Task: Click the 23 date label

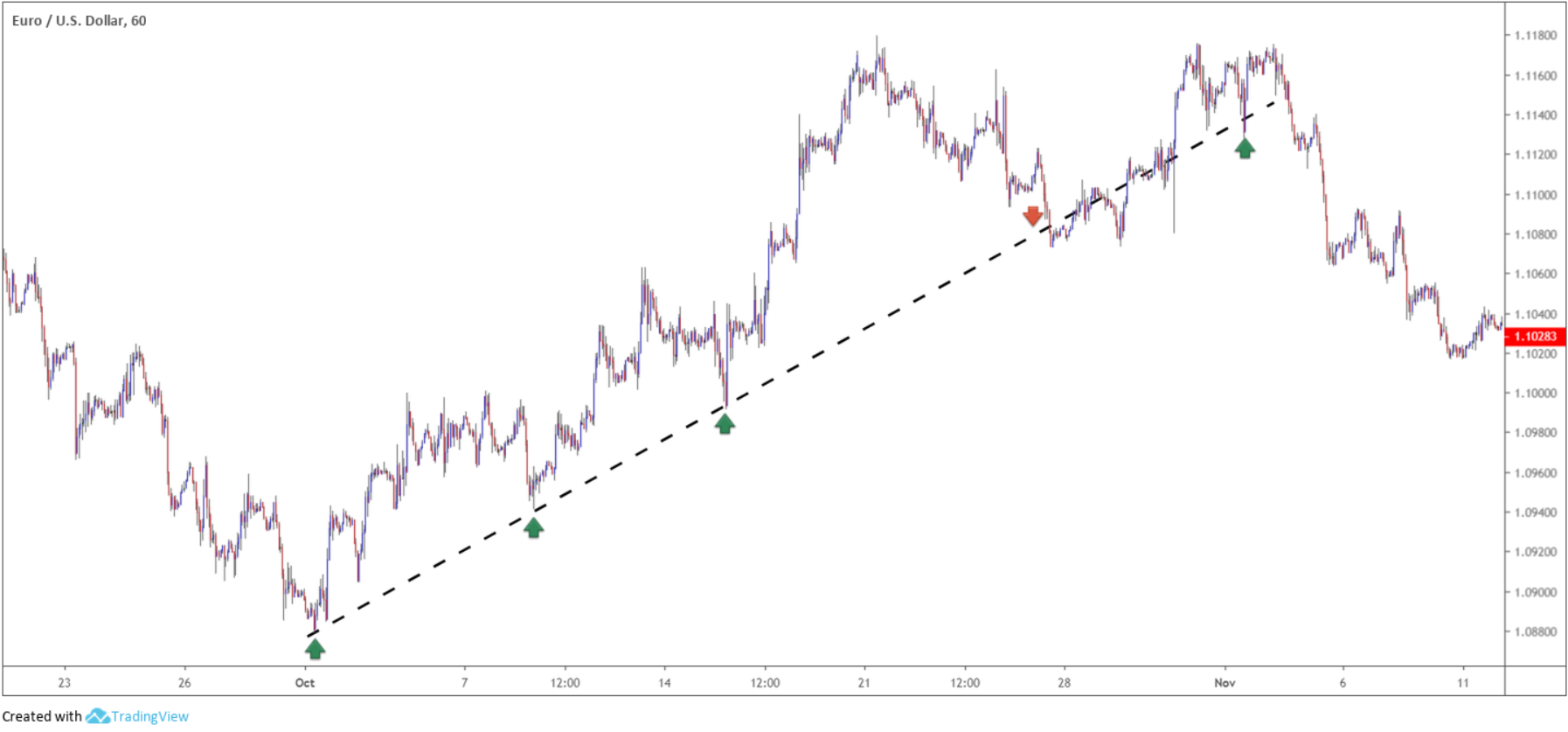Action: [64, 682]
